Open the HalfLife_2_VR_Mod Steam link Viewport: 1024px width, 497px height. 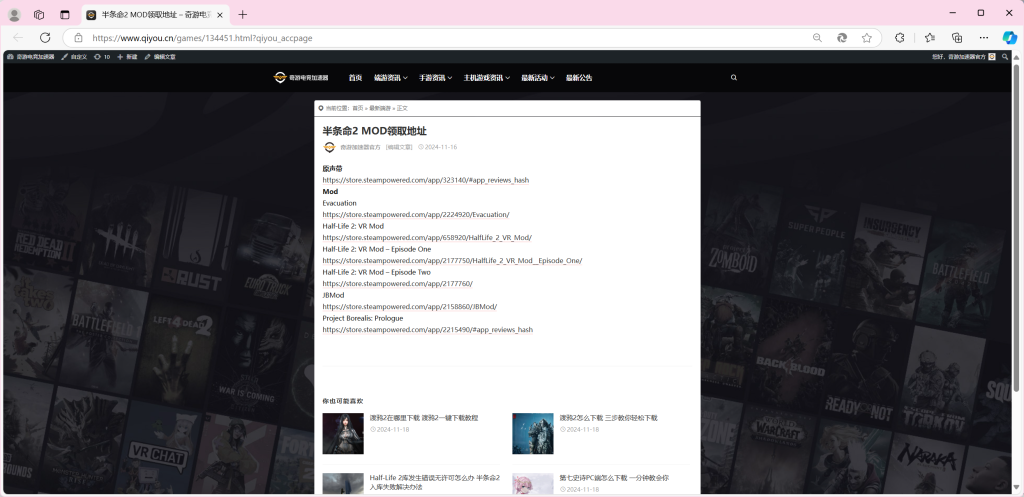pyautogui.click(x=427, y=238)
